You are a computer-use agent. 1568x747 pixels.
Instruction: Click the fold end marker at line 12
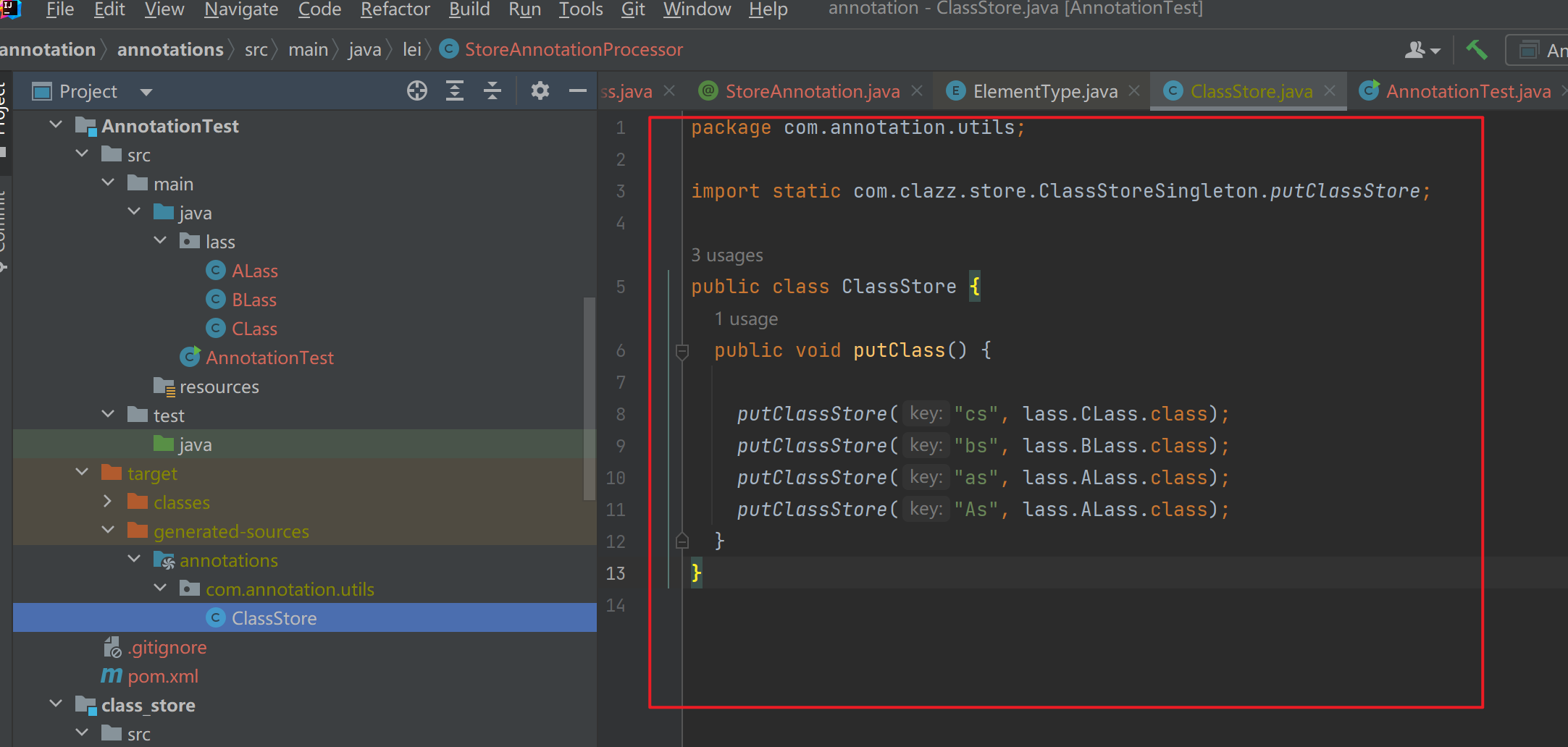(682, 540)
